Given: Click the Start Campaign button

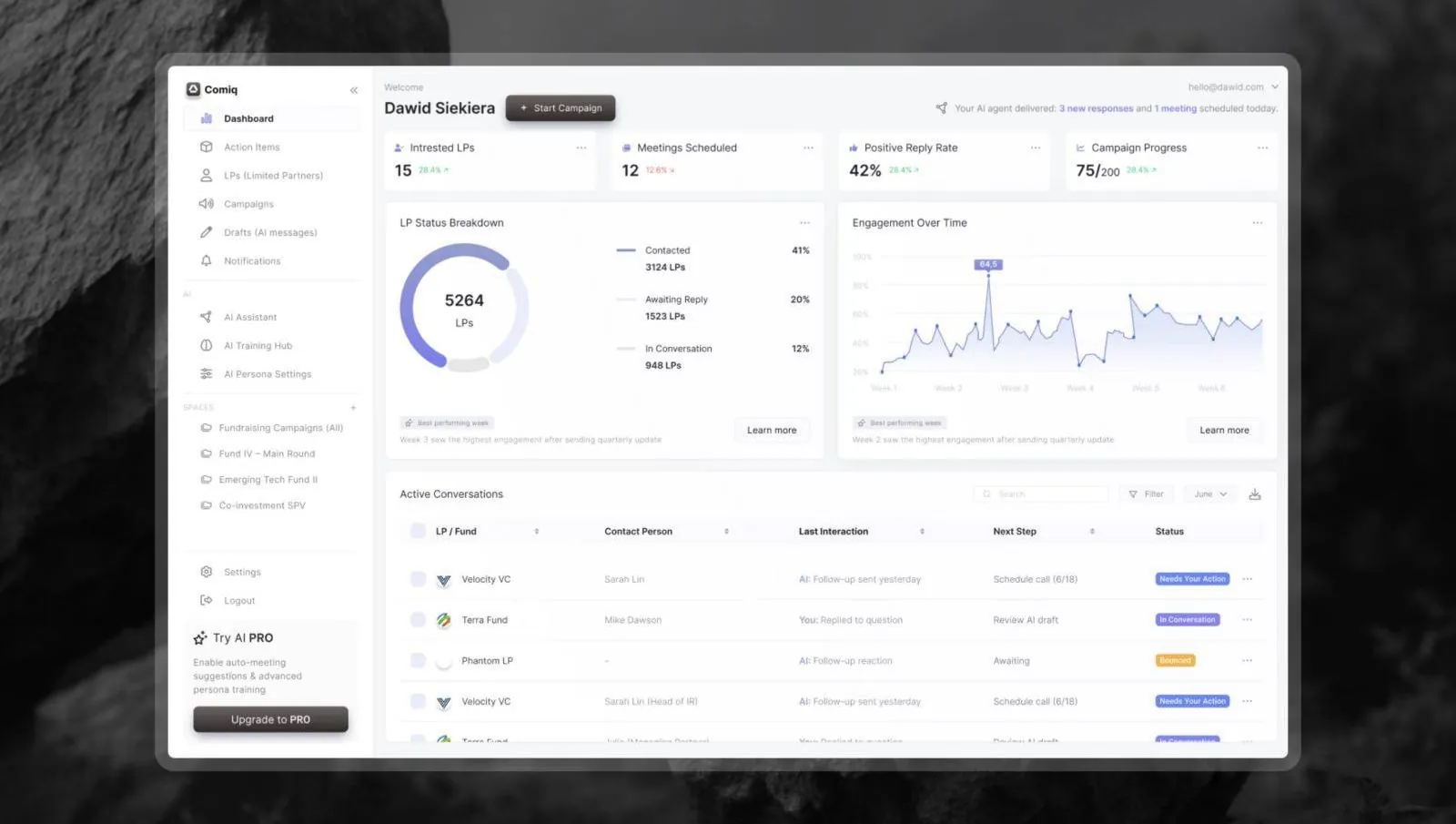Looking at the screenshot, I should (561, 108).
